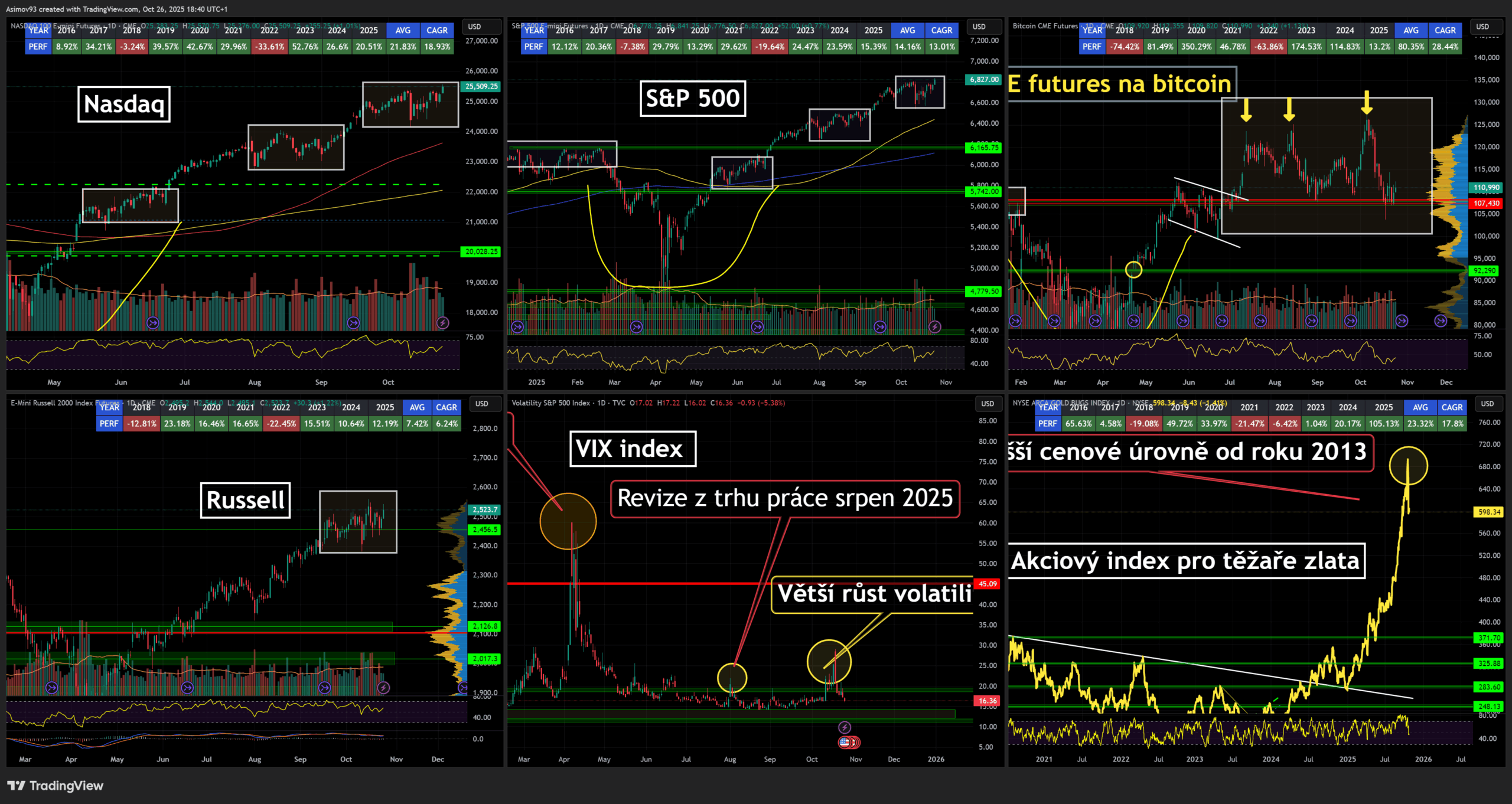The width and height of the screenshot is (1512, 804).
Task: Open the S&P 500 rollover icon above 2025 label
Action: click(x=517, y=326)
